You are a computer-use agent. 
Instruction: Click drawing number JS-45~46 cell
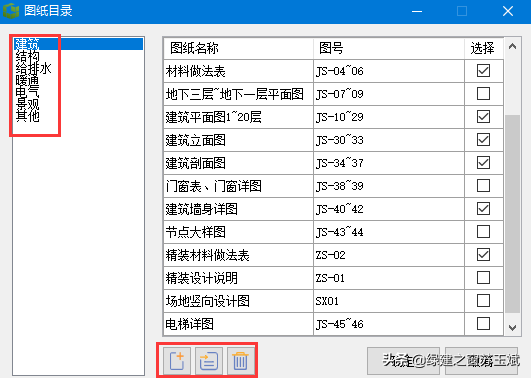pyautogui.click(x=389, y=324)
